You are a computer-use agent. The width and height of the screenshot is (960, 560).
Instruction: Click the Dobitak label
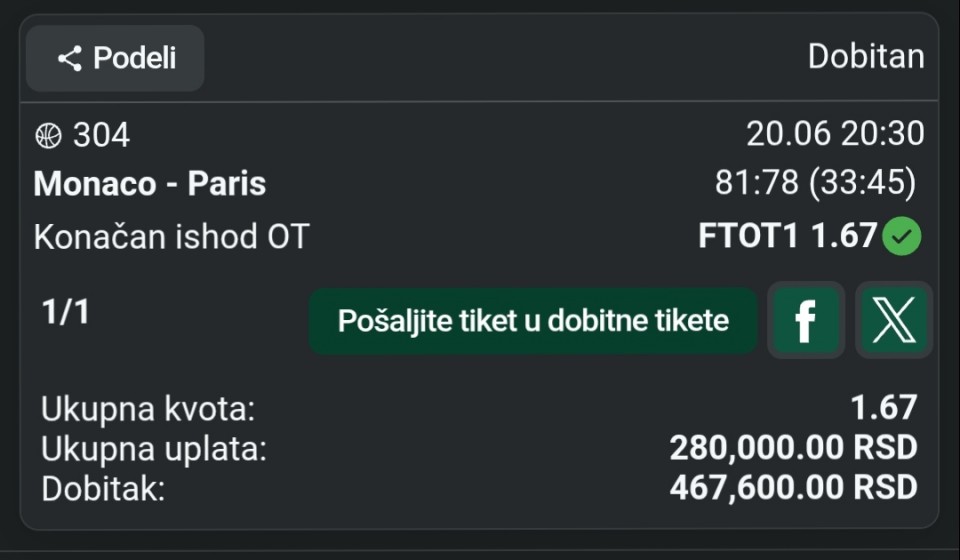(x=103, y=489)
